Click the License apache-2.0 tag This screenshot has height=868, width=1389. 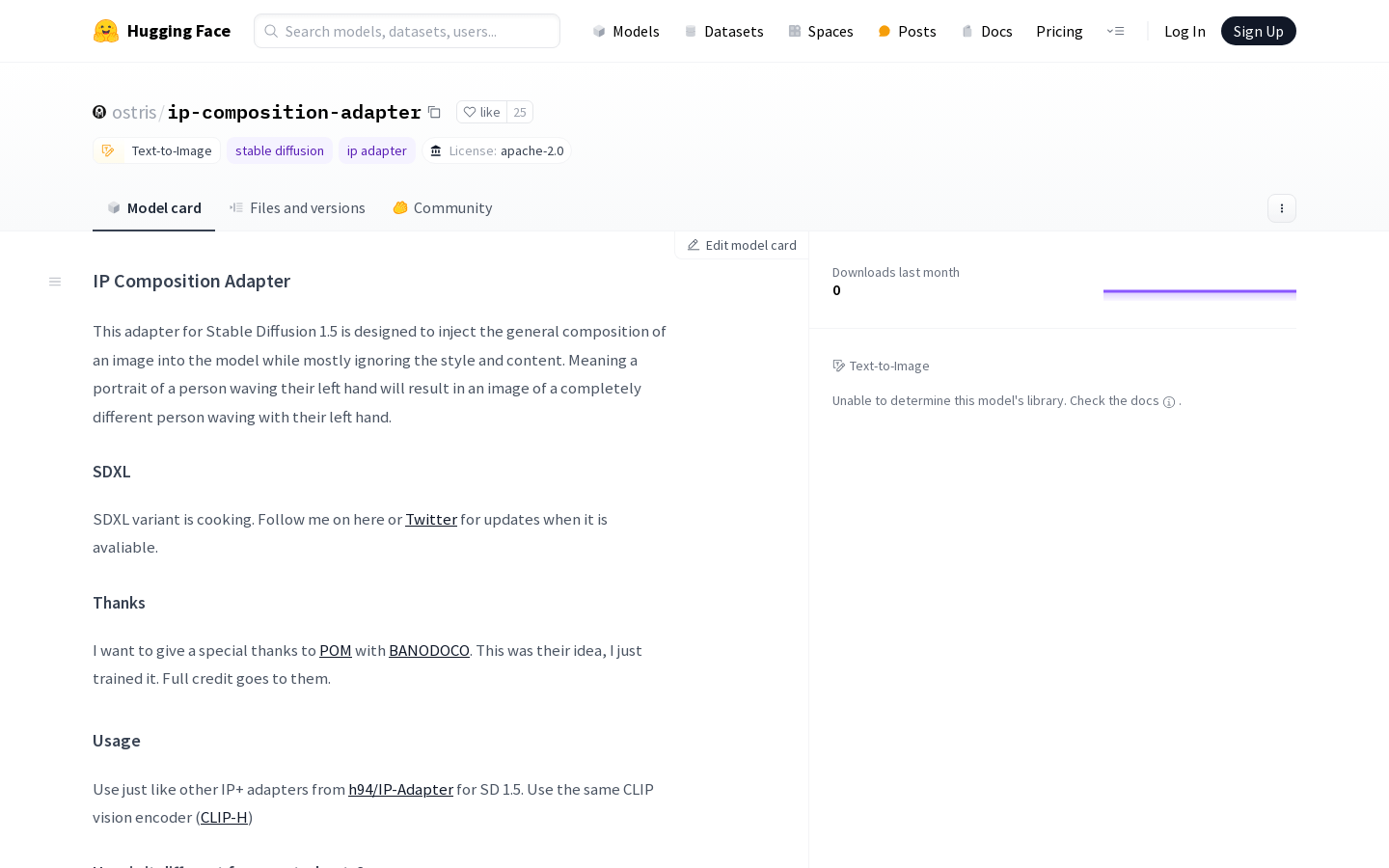pyautogui.click(x=497, y=150)
